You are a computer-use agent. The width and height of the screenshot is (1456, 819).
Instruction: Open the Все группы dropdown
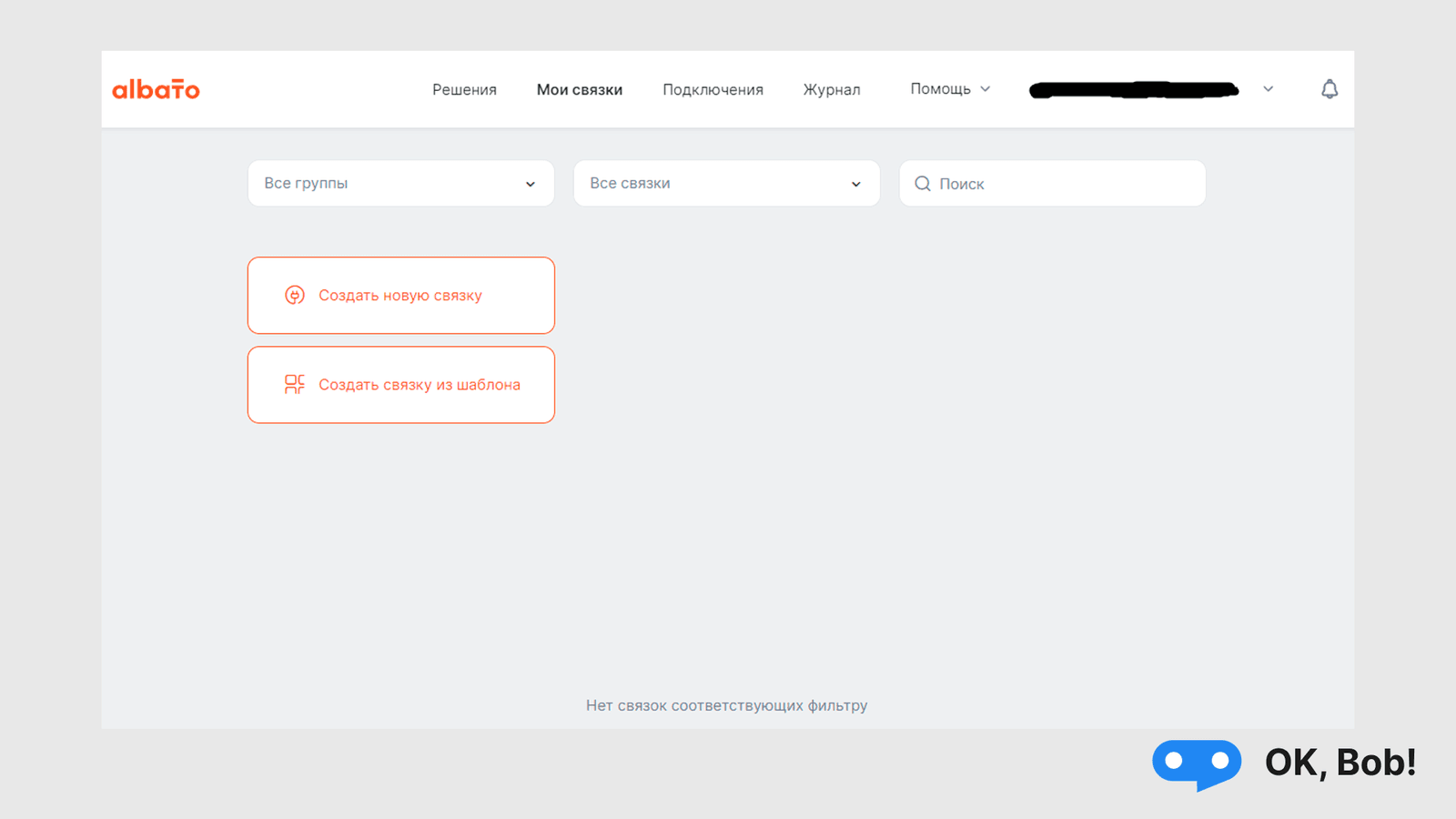pyautogui.click(x=400, y=184)
